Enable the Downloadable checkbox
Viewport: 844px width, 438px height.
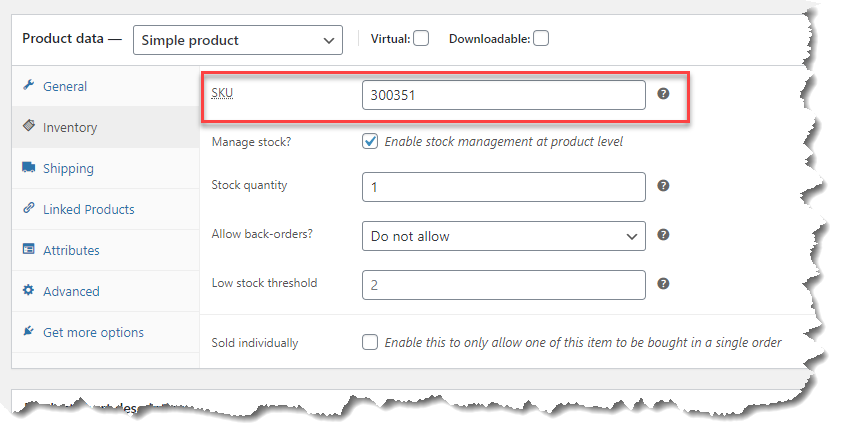tap(541, 39)
